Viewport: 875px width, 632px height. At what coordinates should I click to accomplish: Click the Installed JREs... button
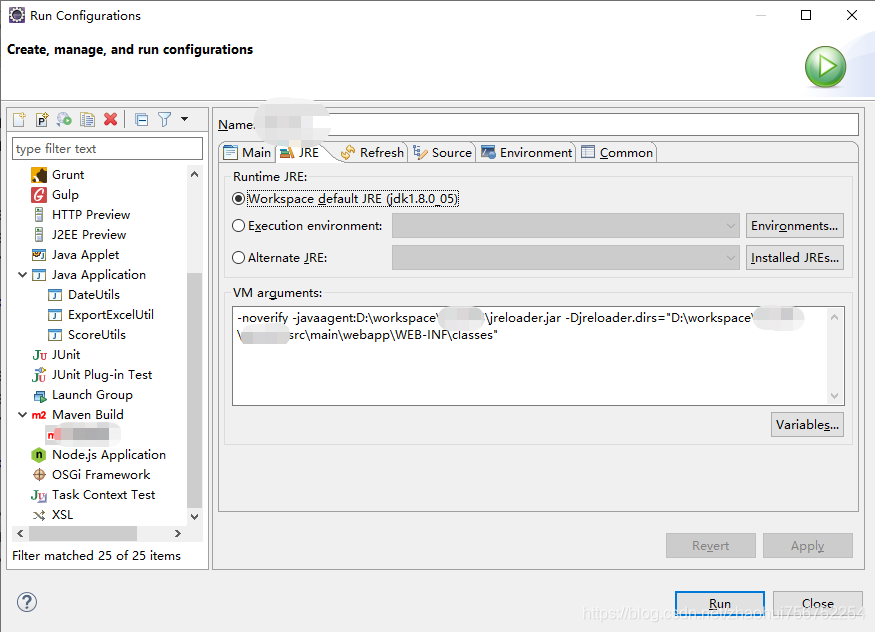[x=795, y=258]
